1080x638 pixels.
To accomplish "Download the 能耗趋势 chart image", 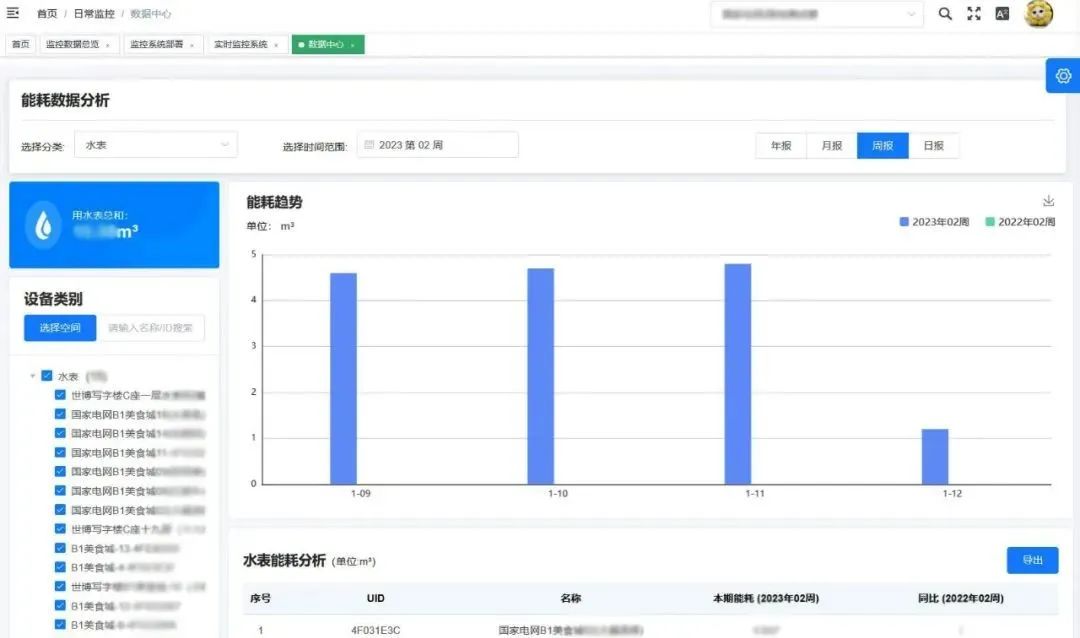I will [x=1048, y=200].
